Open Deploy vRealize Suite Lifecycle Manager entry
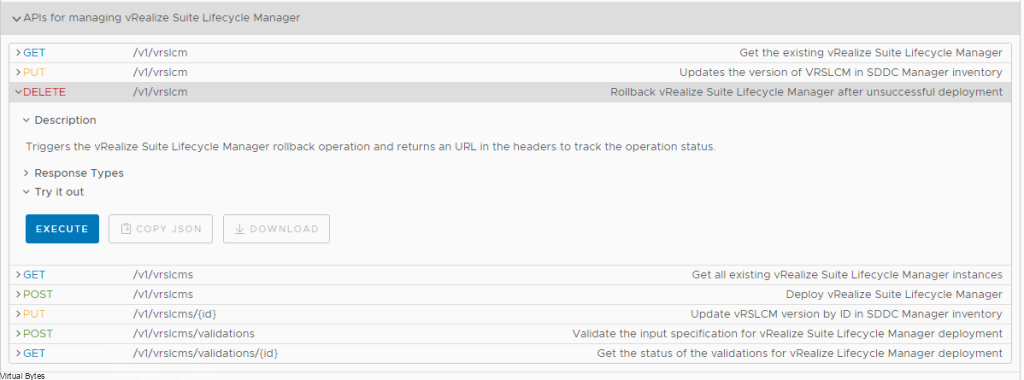 [893, 294]
